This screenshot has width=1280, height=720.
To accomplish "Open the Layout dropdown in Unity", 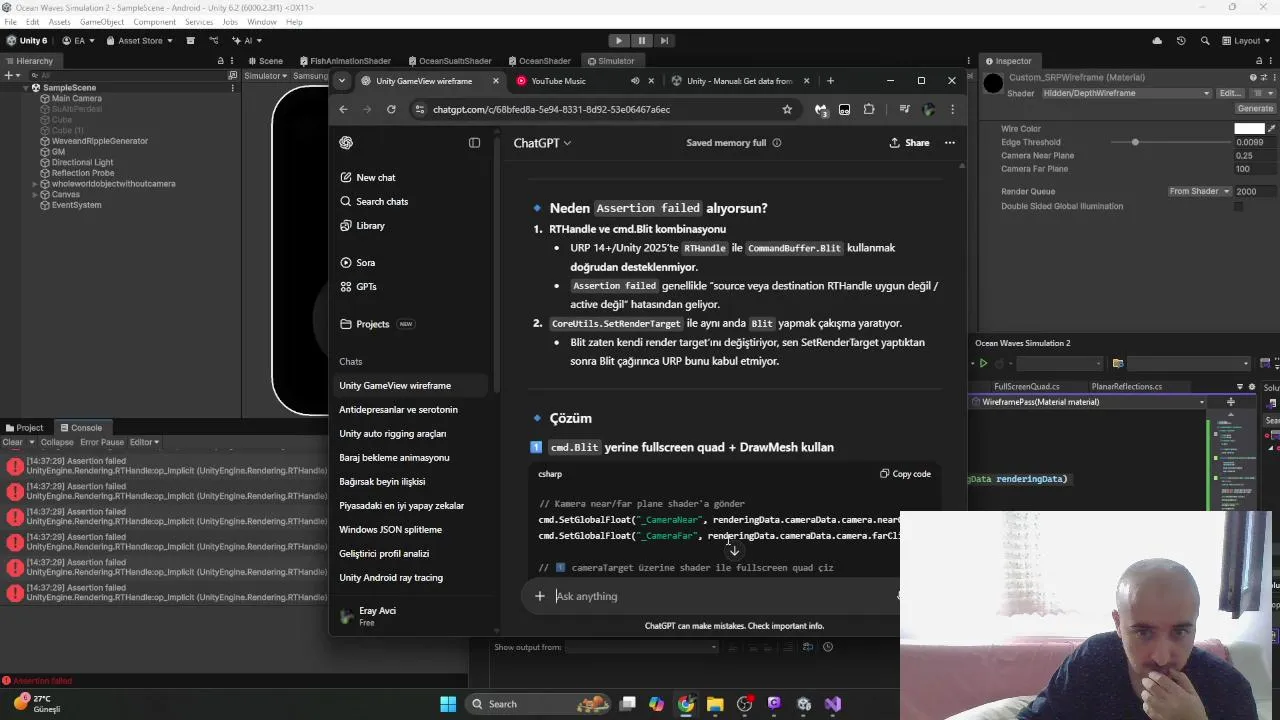I will tap(1246, 41).
